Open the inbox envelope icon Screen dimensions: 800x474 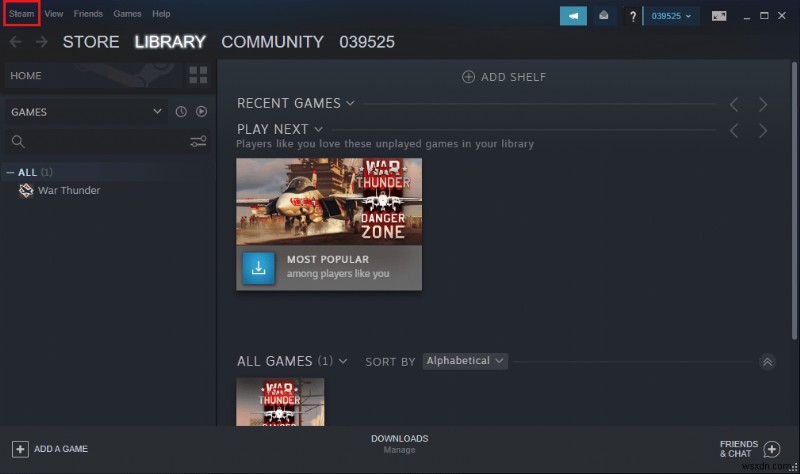tap(604, 16)
